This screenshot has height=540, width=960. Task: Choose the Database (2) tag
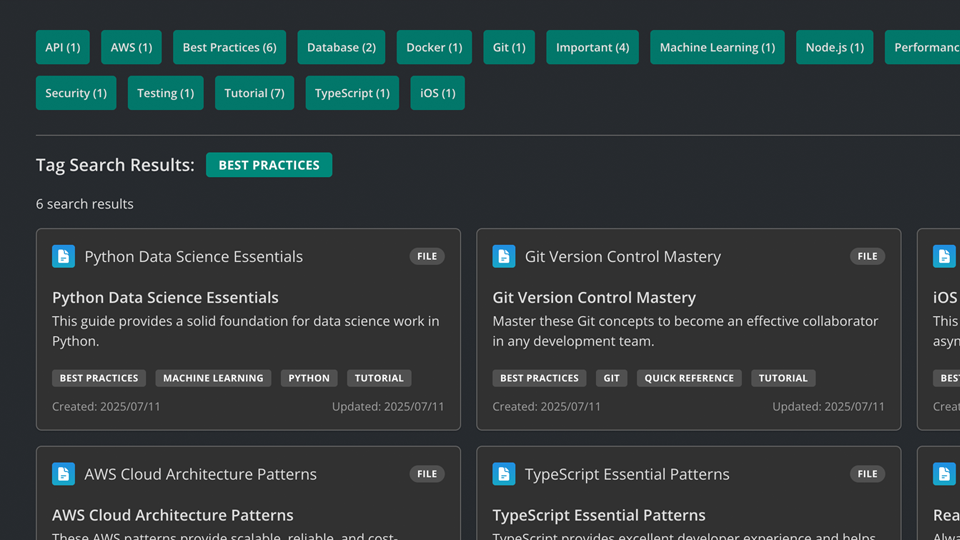341,47
